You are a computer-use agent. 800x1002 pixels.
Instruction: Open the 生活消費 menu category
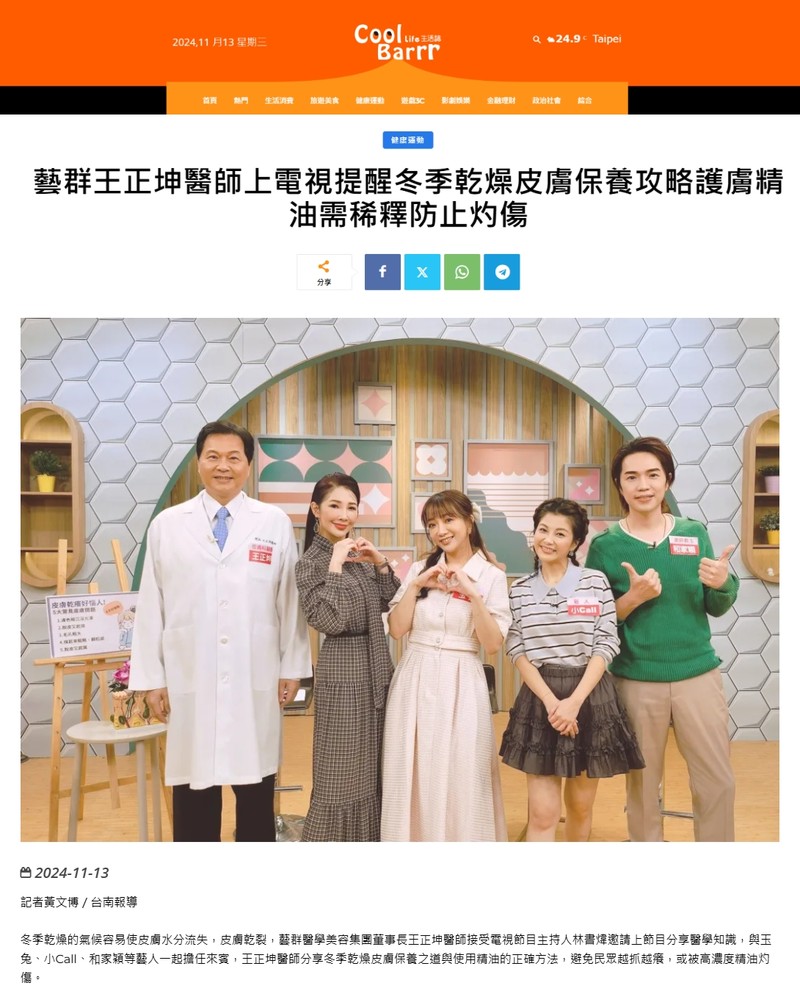(279, 100)
